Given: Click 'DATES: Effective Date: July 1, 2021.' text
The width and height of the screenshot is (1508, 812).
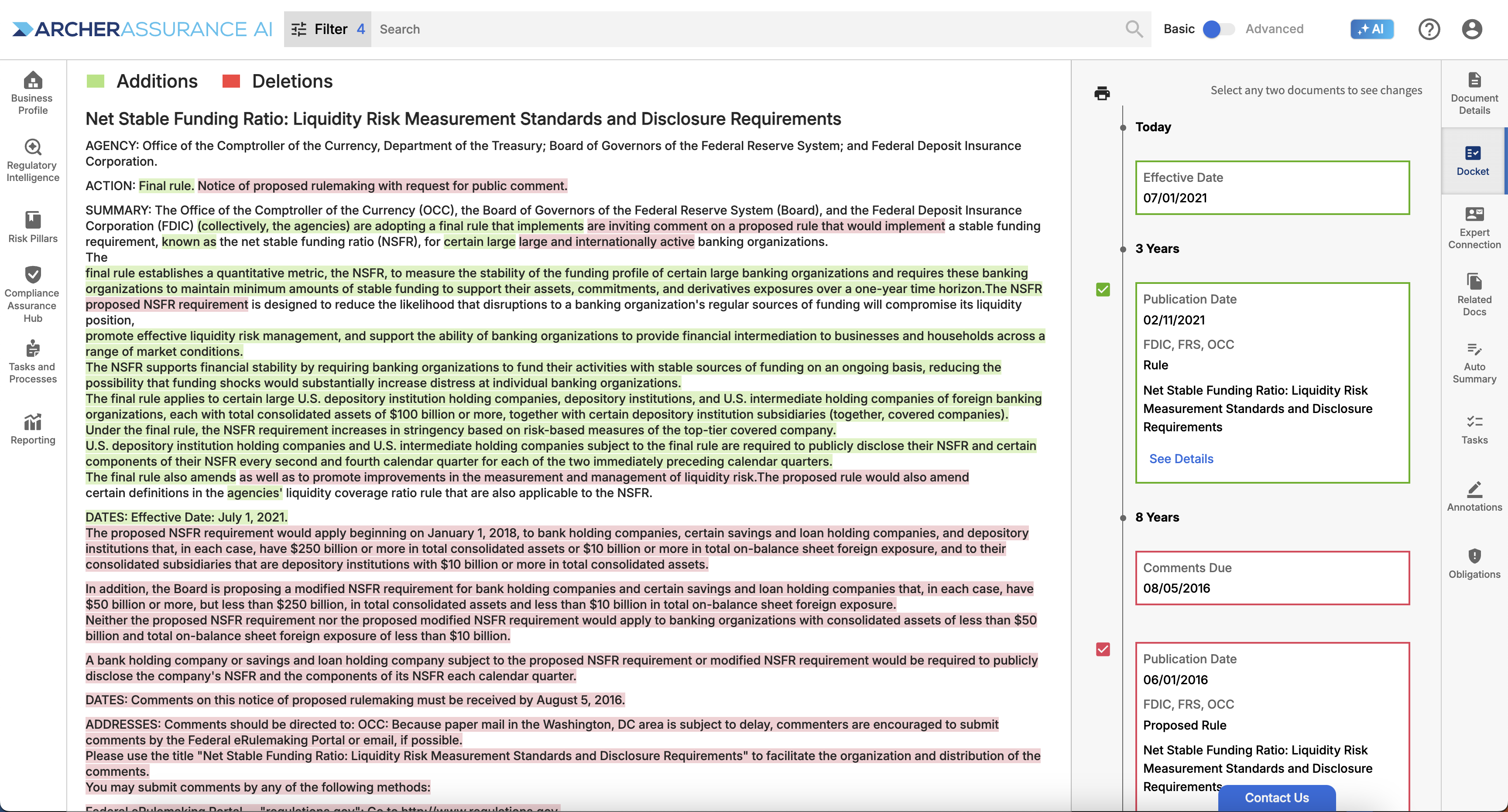Looking at the screenshot, I should coord(186,517).
